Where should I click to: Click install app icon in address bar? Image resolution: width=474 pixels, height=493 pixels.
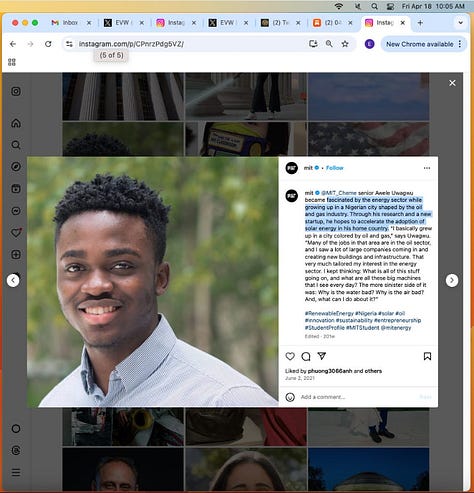pos(313,44)
